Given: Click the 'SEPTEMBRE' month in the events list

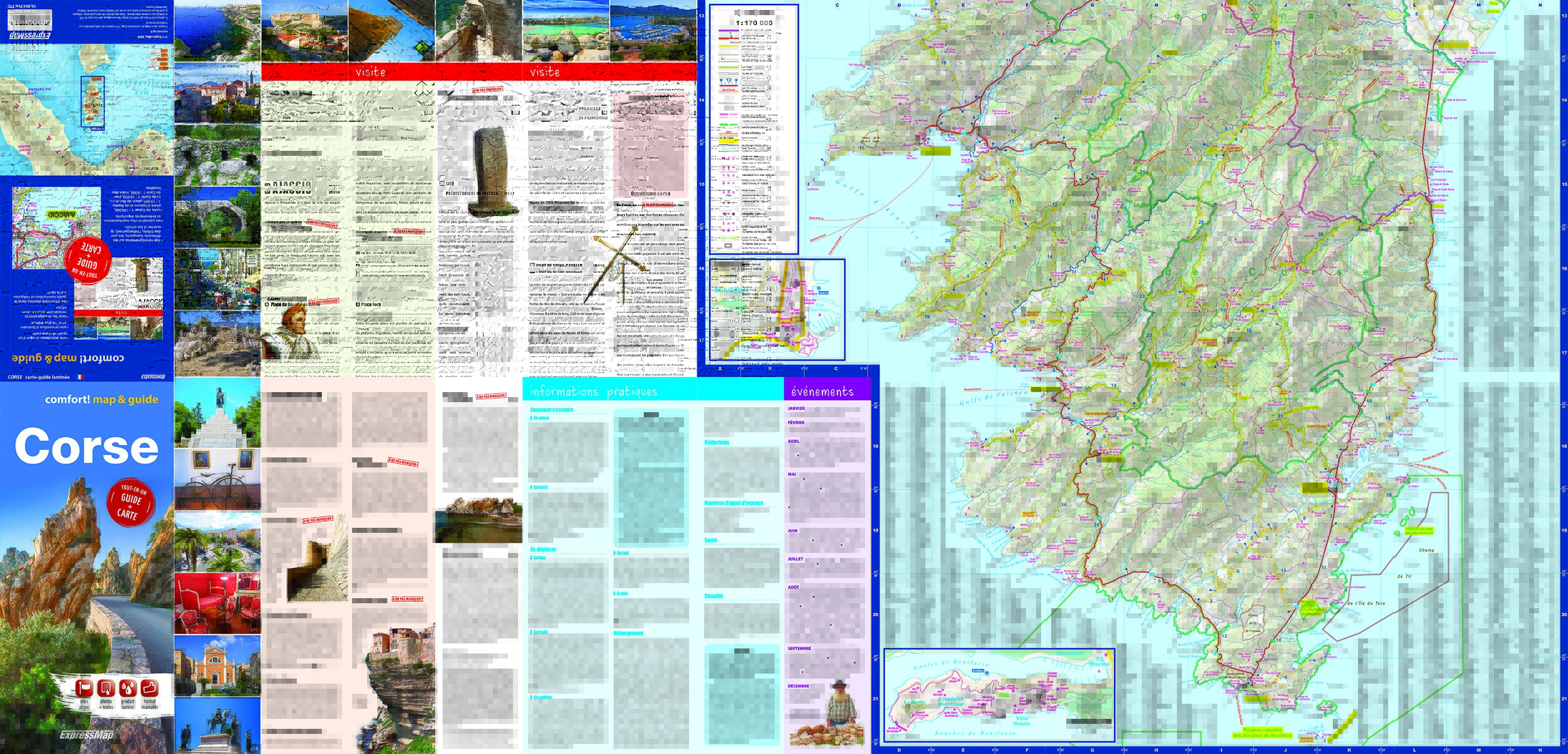Looking at the screenshot, I should point(799,648).
